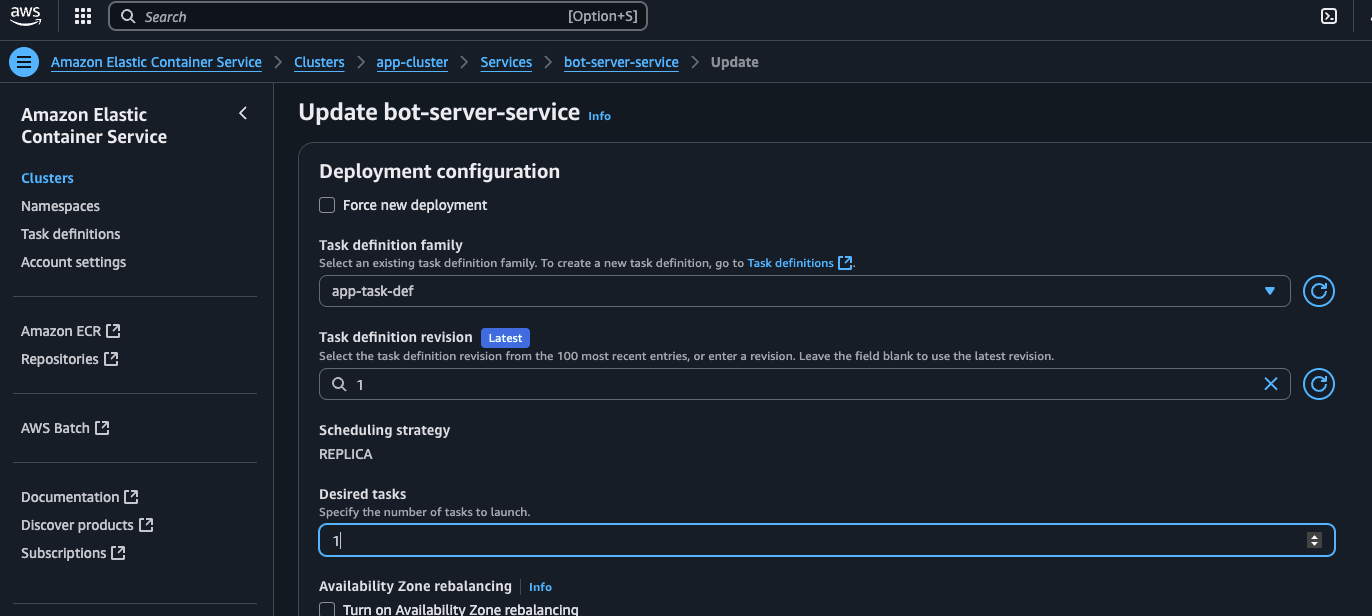The height and width of the screenshot is (616, 1372).
Task: Click the Latest badge beside revision label
Action: click(505, 338)
